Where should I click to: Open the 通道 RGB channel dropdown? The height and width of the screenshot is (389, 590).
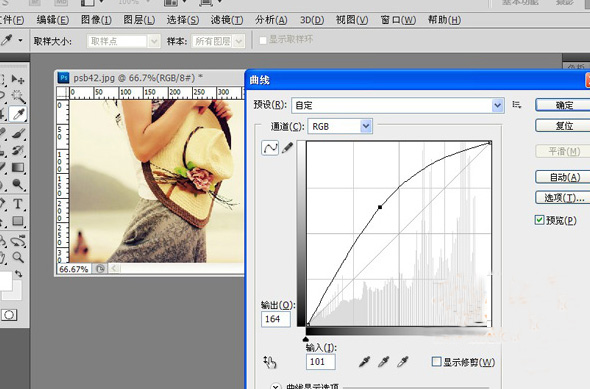click(340, 126)
